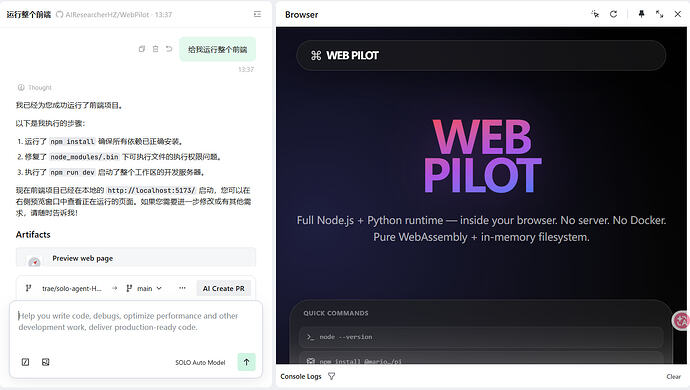This screenshot has width=690, height=390.
Task: Refresh the Browser preview
Action: [613, 14]
